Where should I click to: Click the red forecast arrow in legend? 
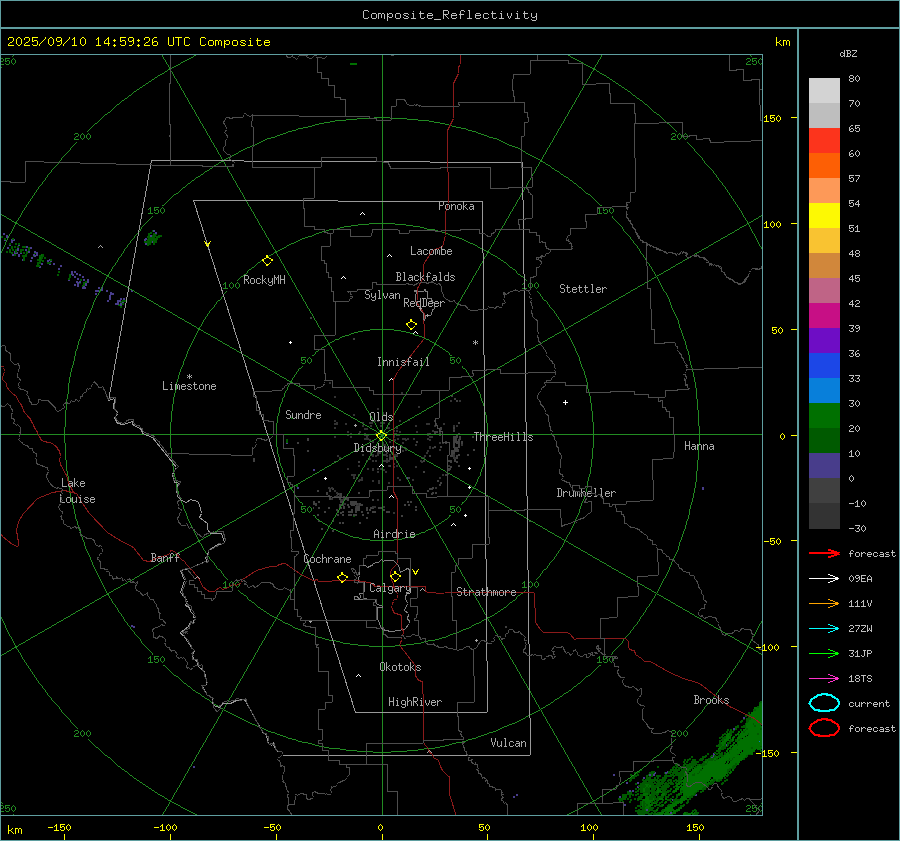(x=824, y=553)
